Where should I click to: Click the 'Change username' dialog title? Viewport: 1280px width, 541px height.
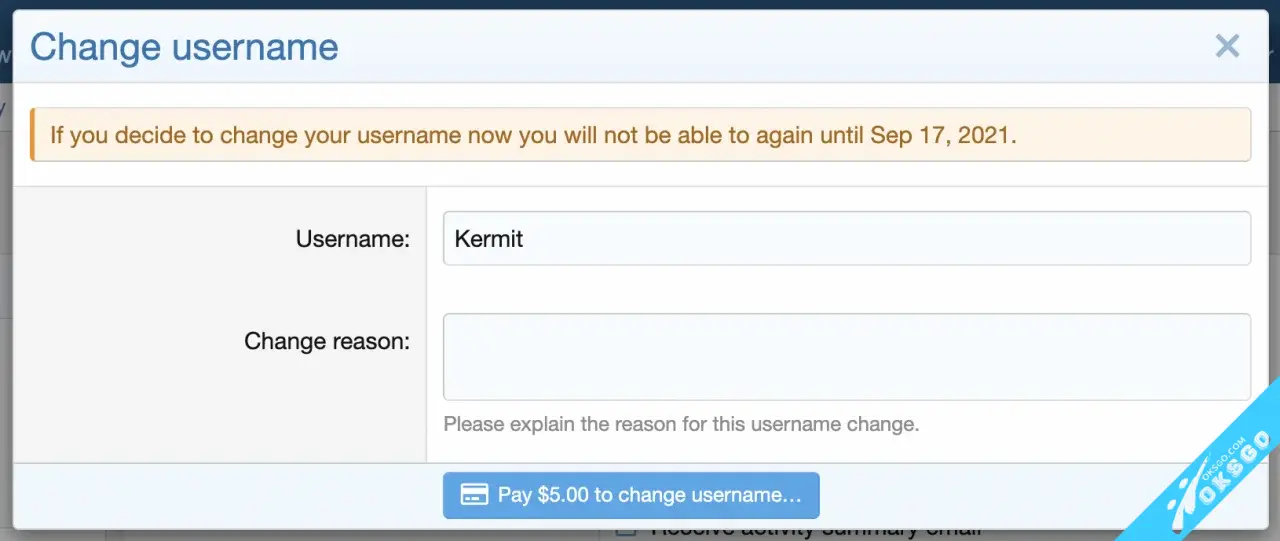184,47
